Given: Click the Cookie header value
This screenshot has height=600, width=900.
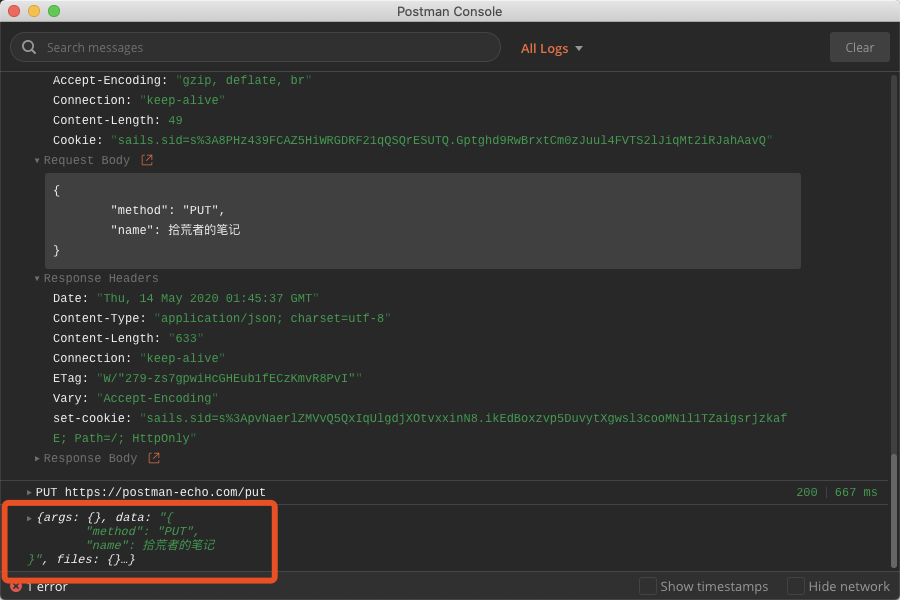Looking at the screenshot, I should 441,140.
